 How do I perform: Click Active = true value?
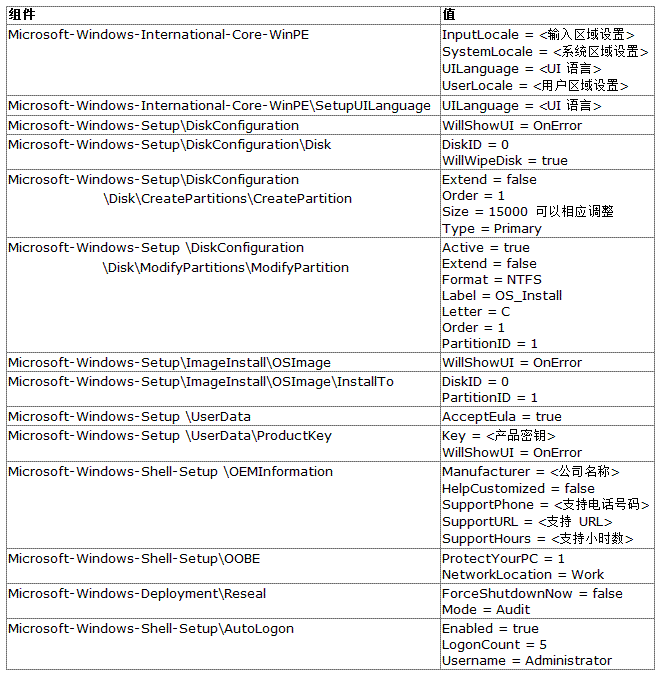(x=486, y=248)
